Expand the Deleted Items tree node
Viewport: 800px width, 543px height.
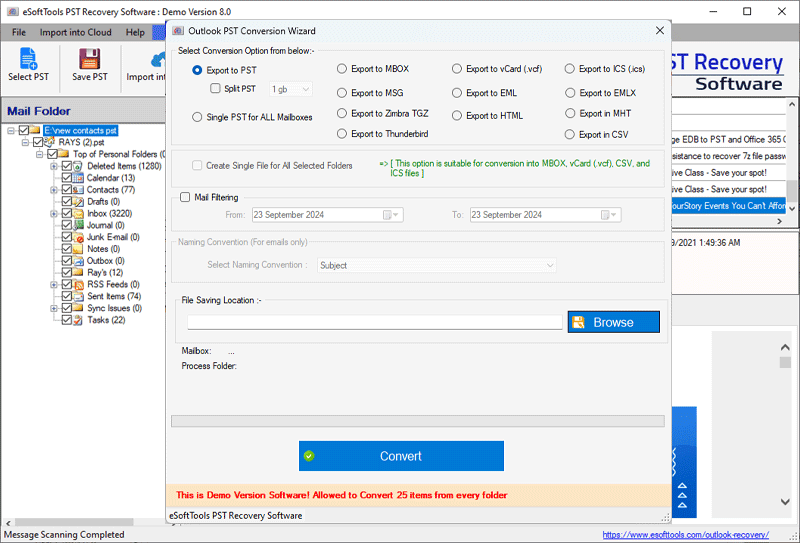(x=54, y=166)
